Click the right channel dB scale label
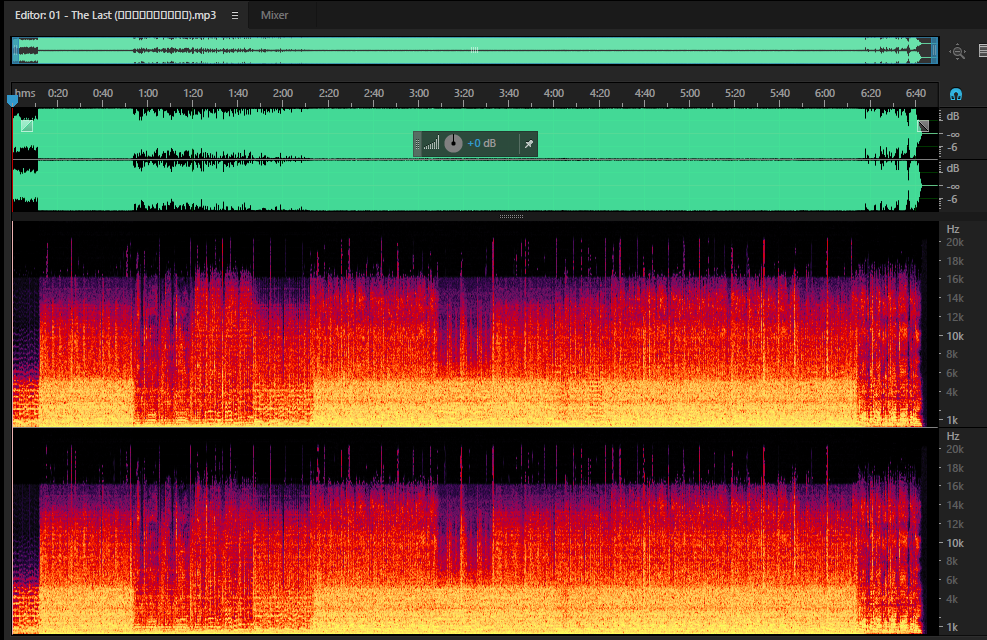The height and width of the screenshot is (640, 987). [953, 168]
